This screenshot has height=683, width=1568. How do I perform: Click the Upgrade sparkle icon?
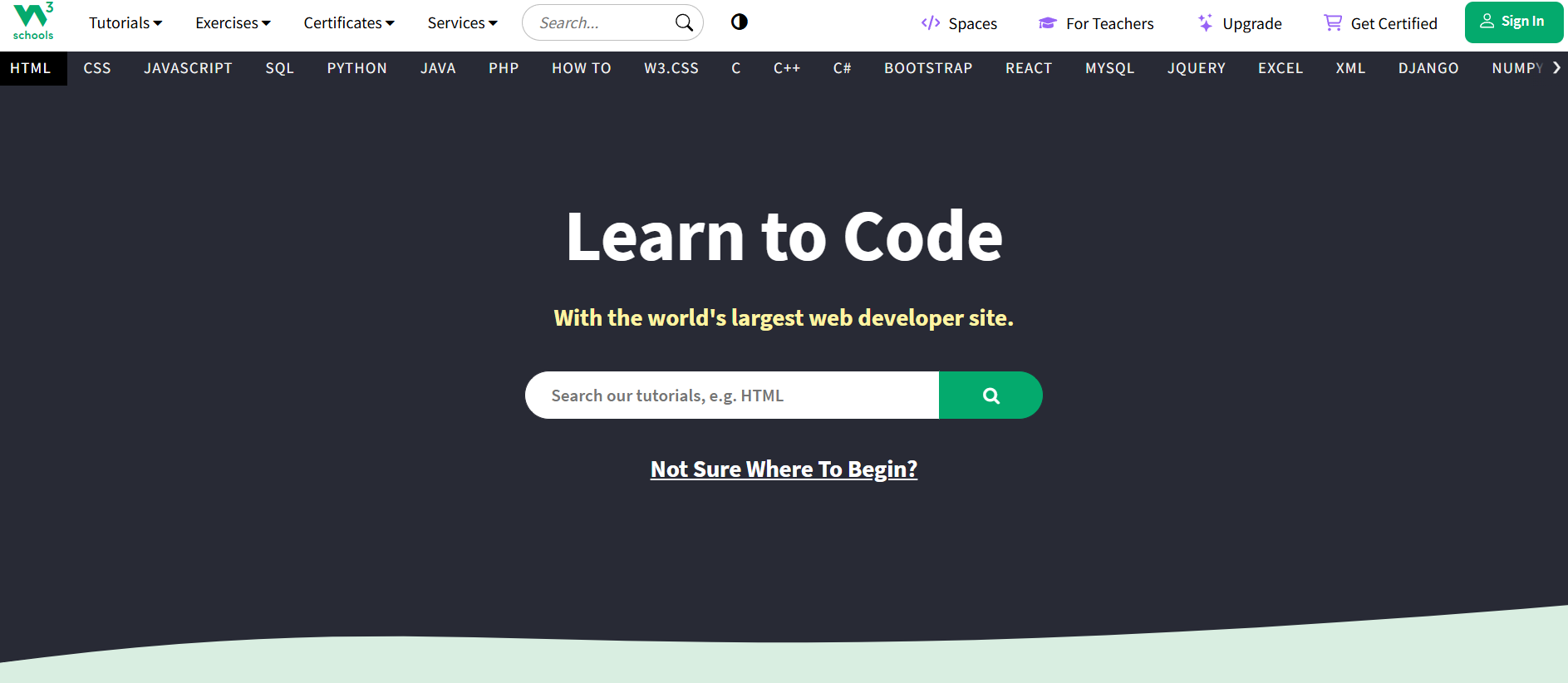[1205, 23]
